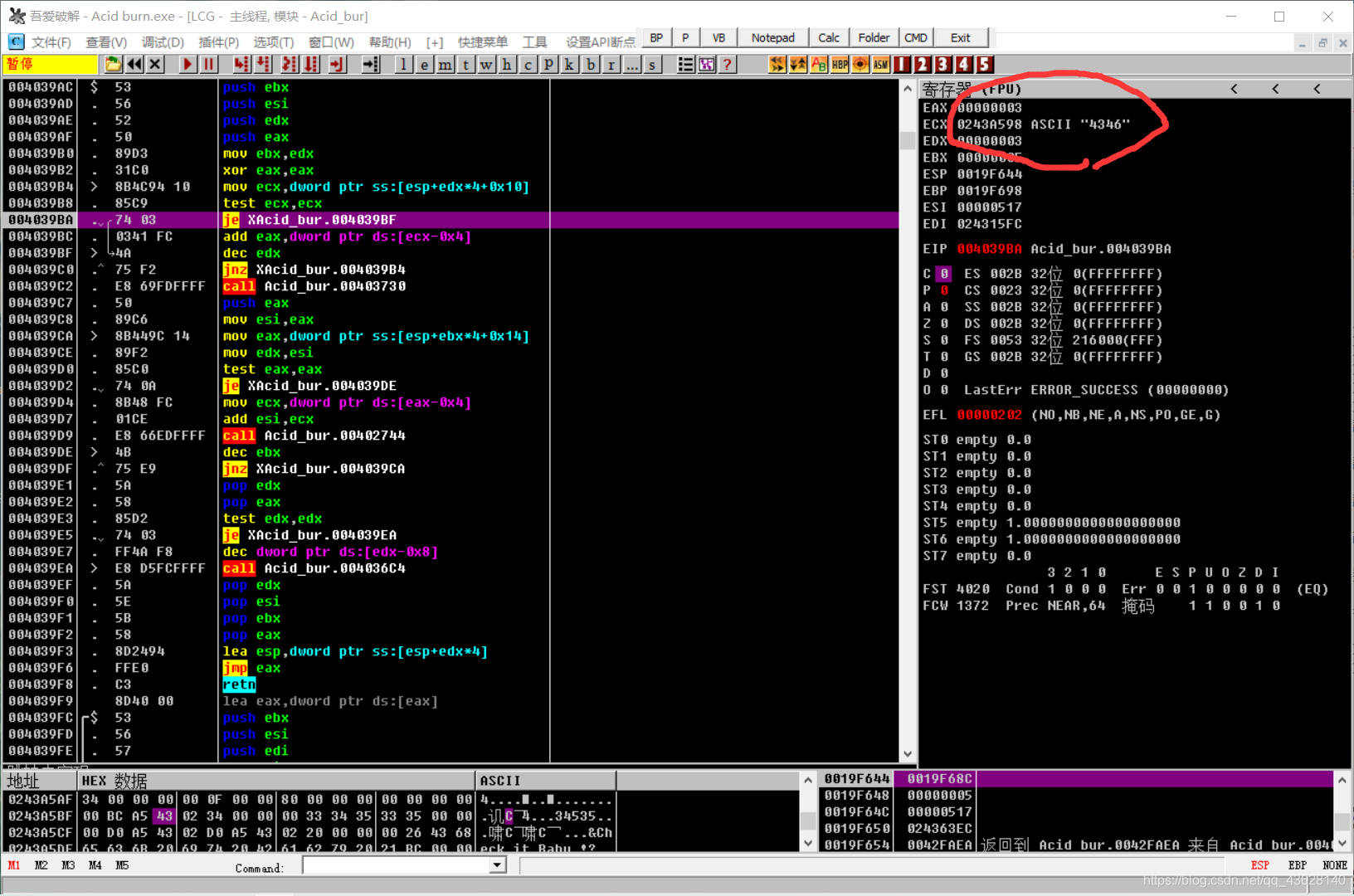Viewport: 1354px width, 896px height.
Task: Click the Execute Till Return icon
Action: [338, 64]
